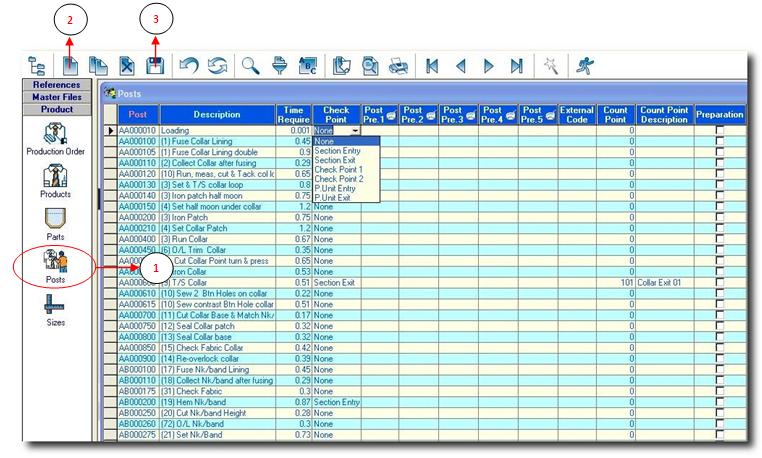
Task: Open Production Order in sidebar
Action: click(x=56, y=139)
